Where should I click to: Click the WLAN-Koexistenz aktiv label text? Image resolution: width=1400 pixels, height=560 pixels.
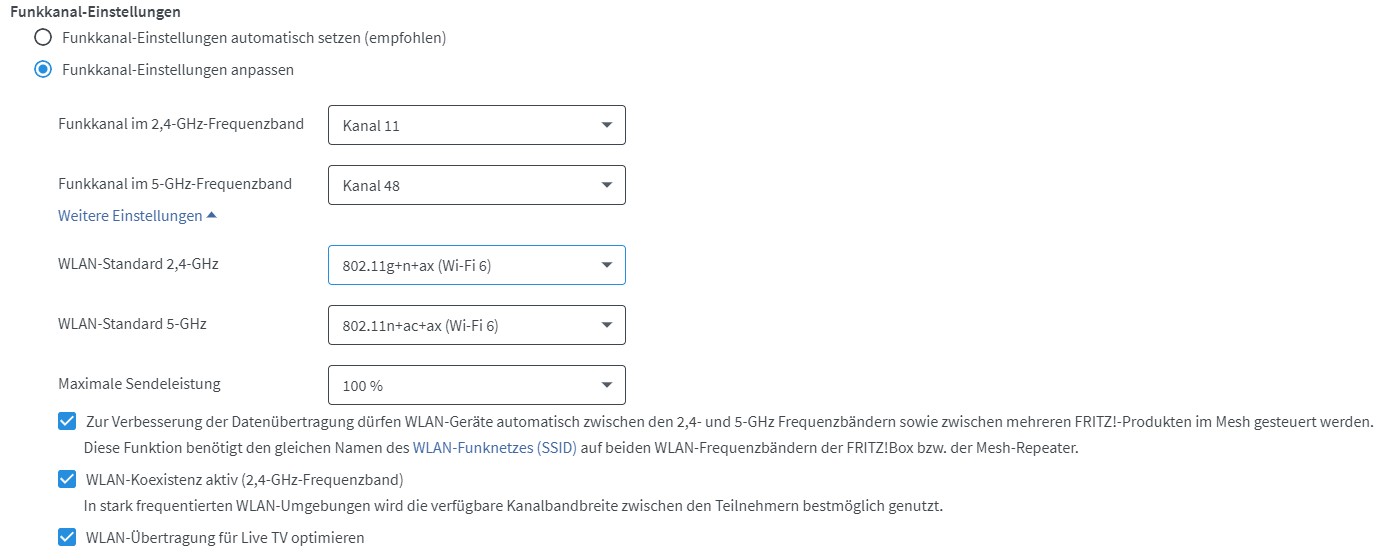(244, 480)
